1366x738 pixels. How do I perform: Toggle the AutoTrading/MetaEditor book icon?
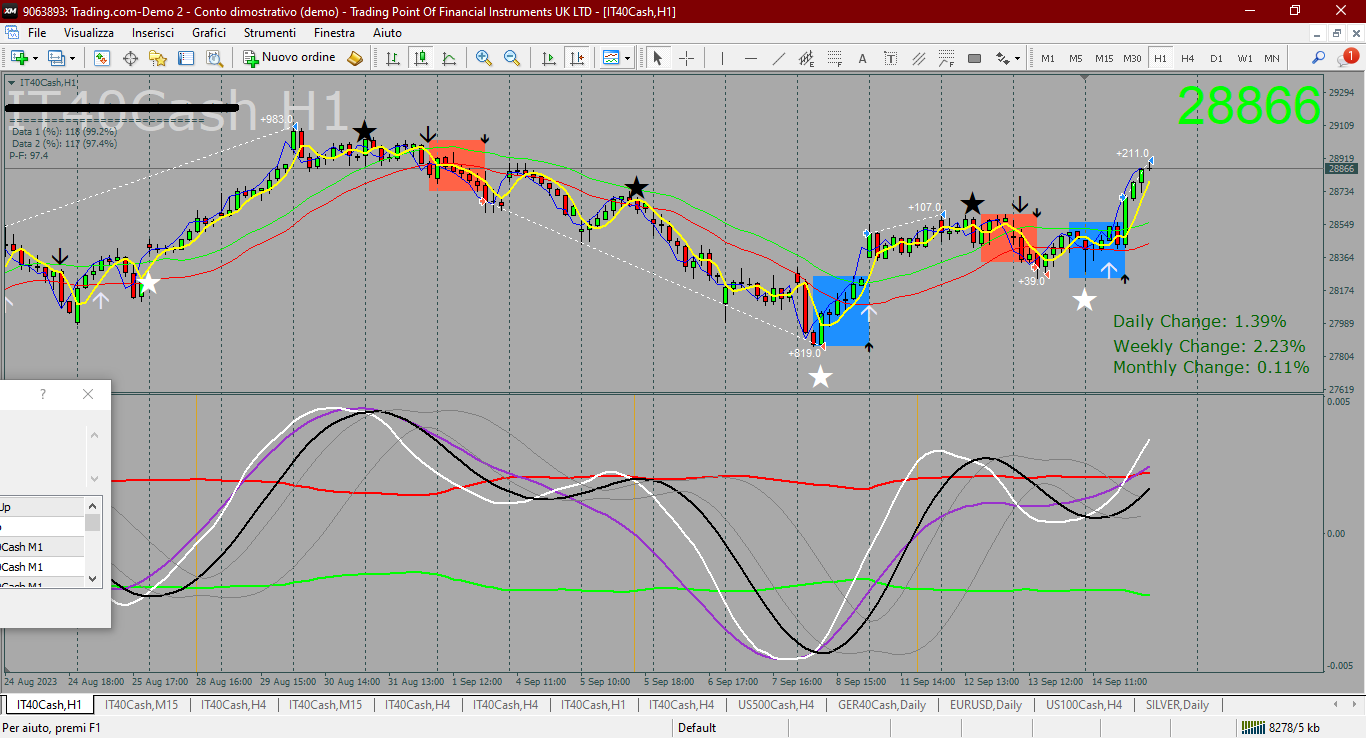tap(355, 58)
